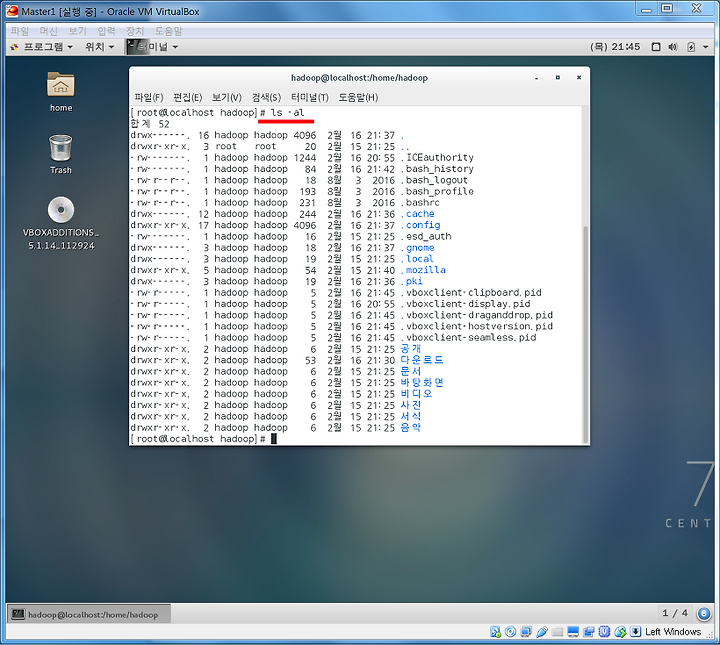Open VirtualBox 도움말 menu

pos(168,31)
